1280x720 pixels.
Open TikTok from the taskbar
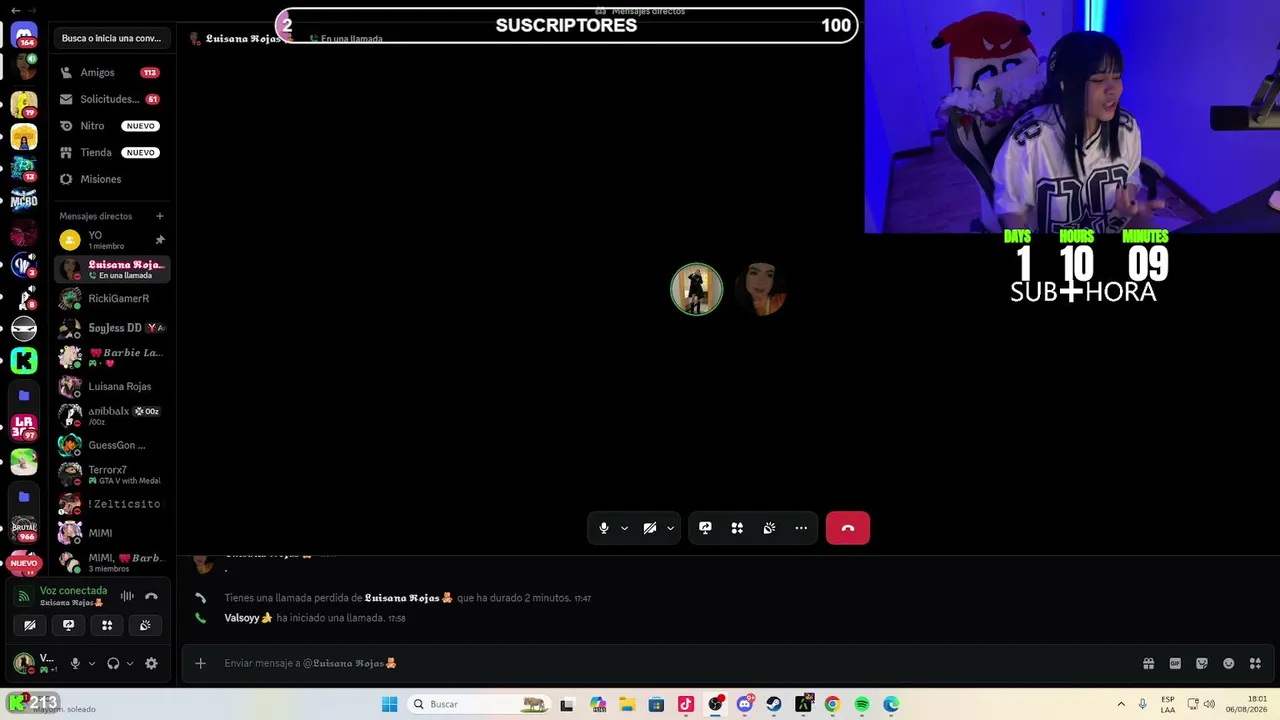click(x=686, y=704)
